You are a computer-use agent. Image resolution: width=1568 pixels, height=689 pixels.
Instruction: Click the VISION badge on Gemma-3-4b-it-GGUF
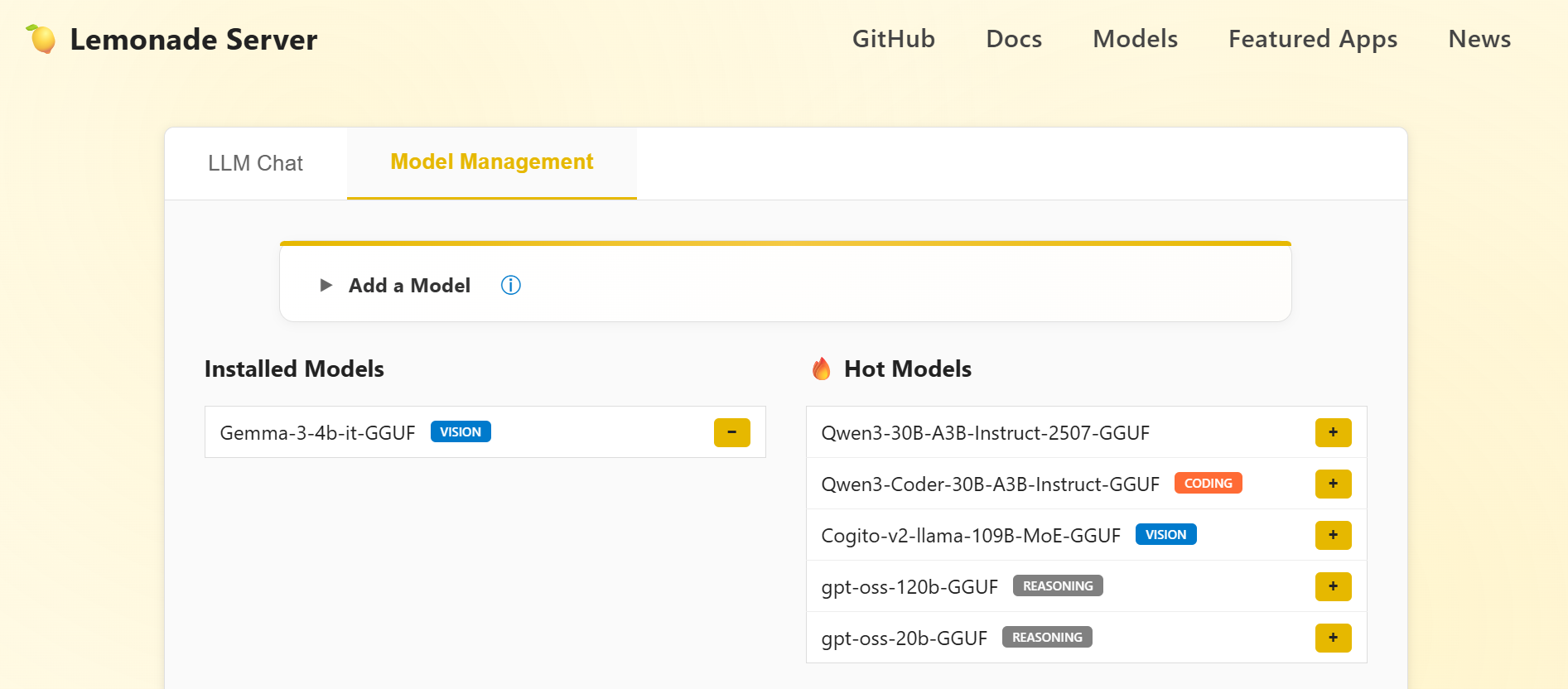point(461,431)
